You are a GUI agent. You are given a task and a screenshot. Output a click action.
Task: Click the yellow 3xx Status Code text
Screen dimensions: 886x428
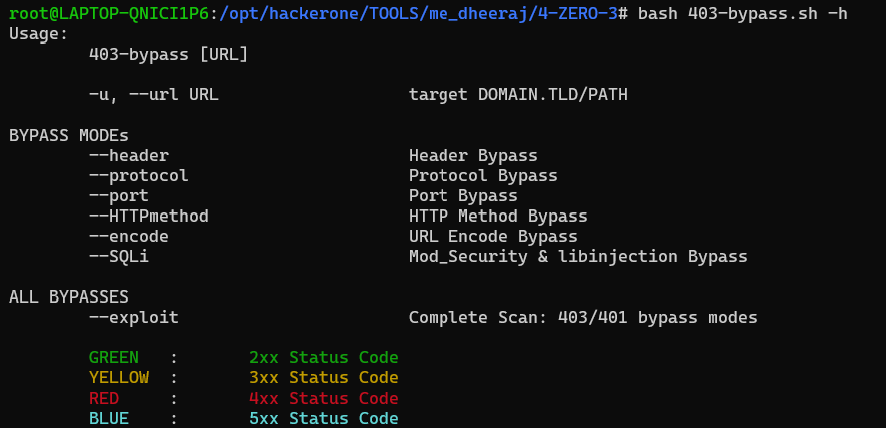(324, 378)
